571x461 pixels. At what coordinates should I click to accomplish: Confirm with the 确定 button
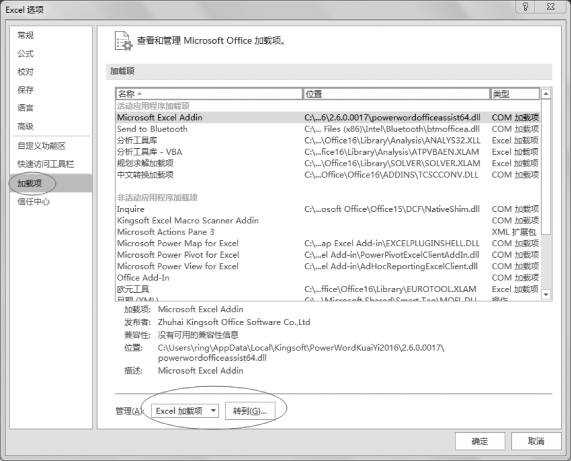point(480,441)
